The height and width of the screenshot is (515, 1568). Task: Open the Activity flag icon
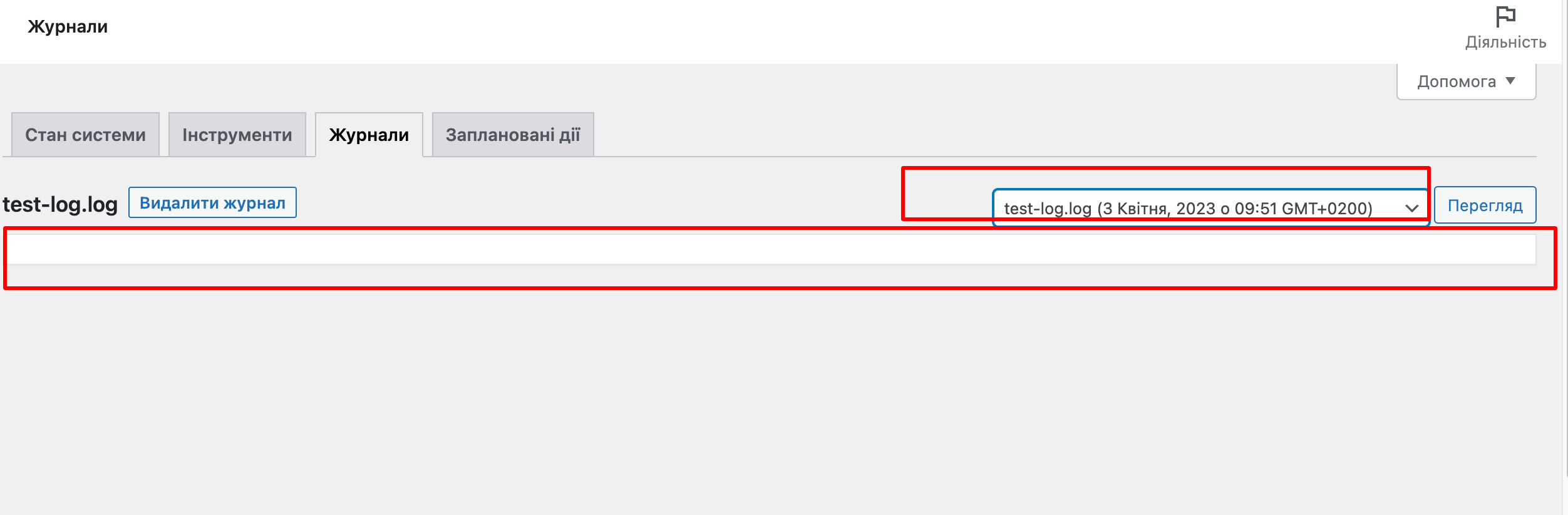click(1505, 17)
